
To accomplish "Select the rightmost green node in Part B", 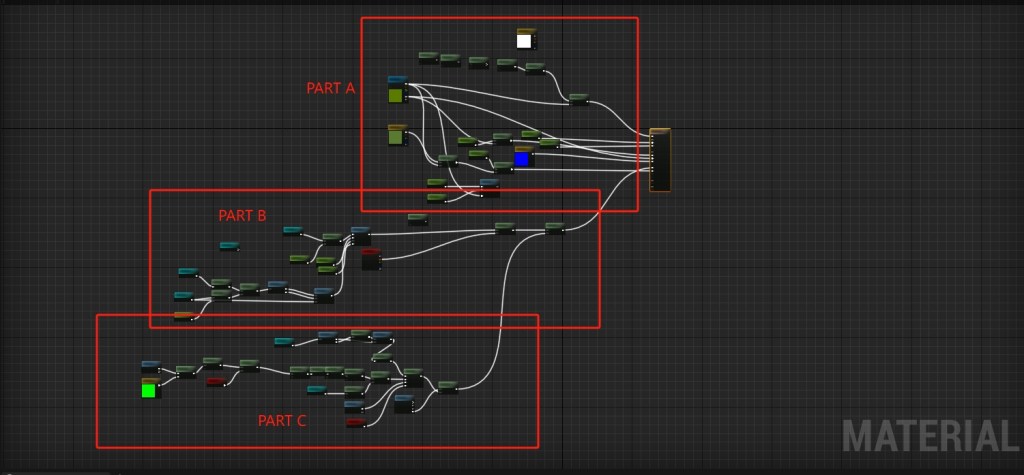I will [x=554, y=228].
